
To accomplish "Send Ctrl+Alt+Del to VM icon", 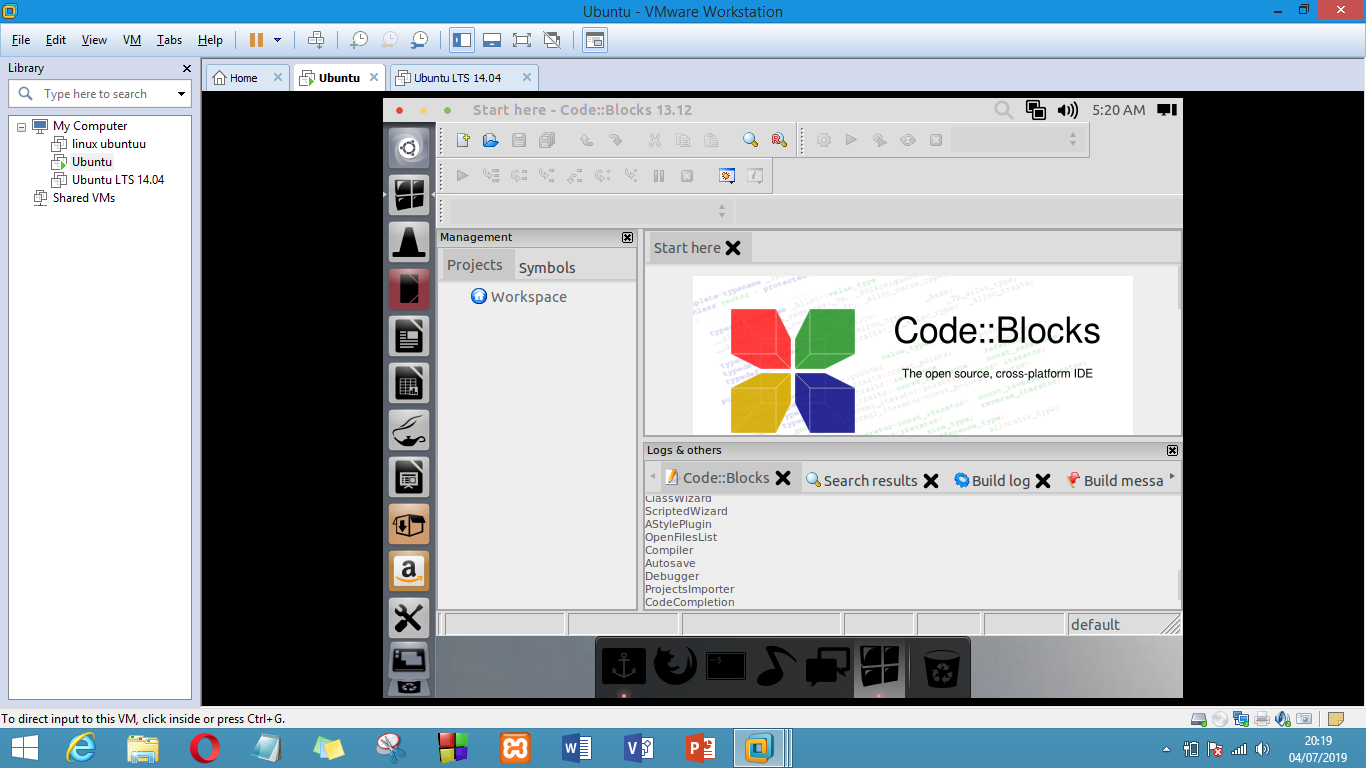I will pyautogui.click(x=316, y=40).
